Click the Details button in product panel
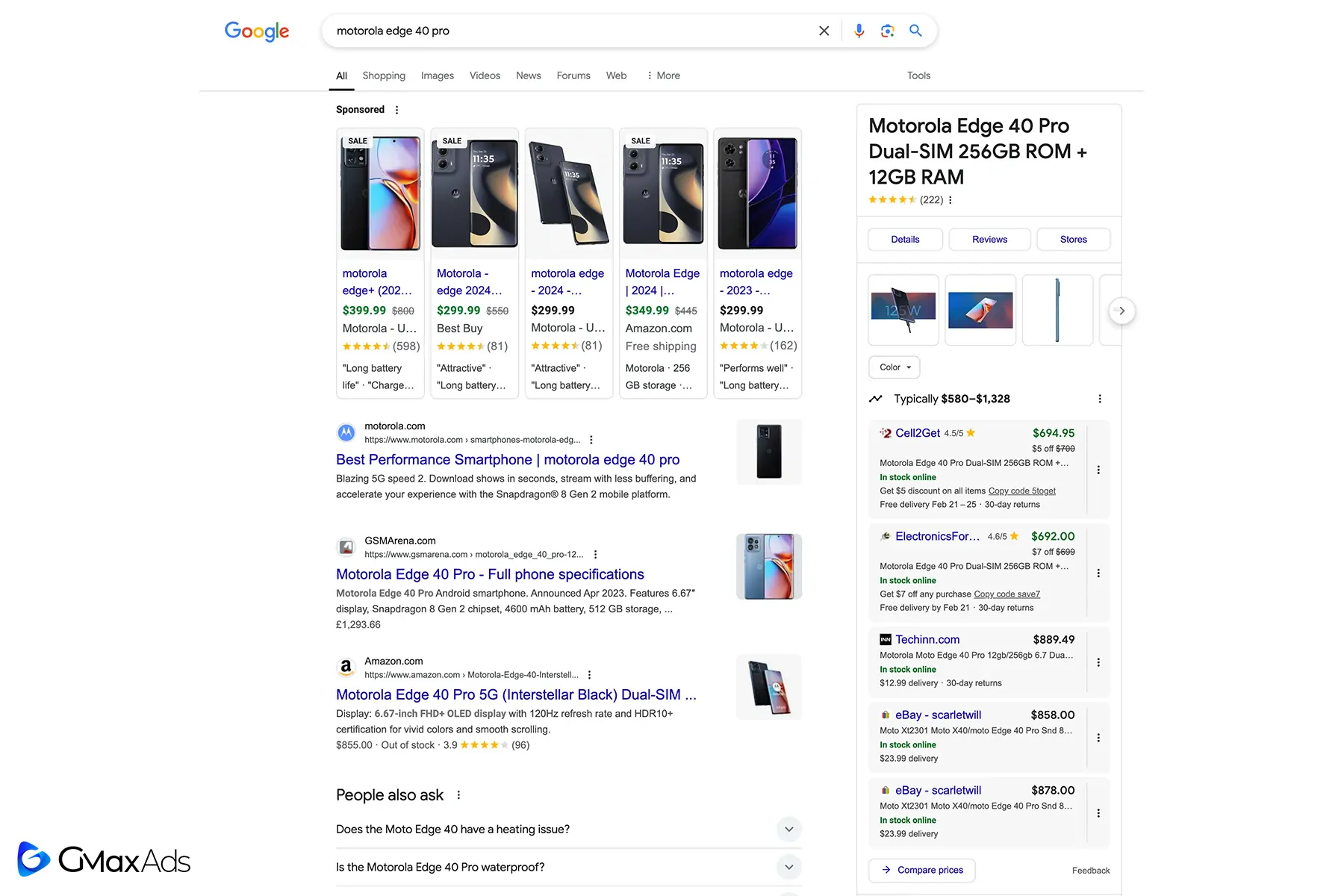This screenshot has height=896, width=1344. pyautogui.click(x=905, y=240)
